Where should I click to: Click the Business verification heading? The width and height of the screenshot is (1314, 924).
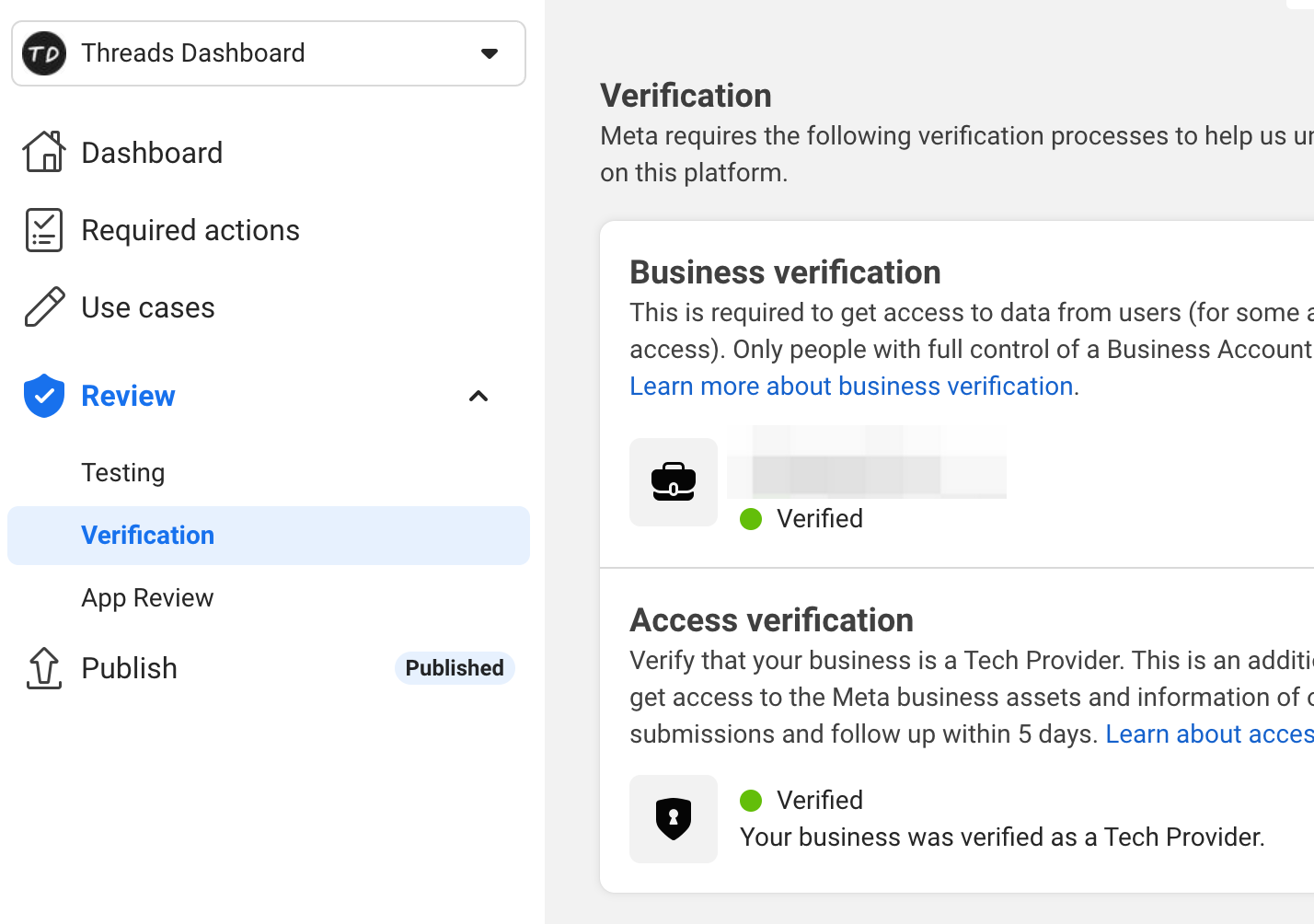(x=786, y=272)
